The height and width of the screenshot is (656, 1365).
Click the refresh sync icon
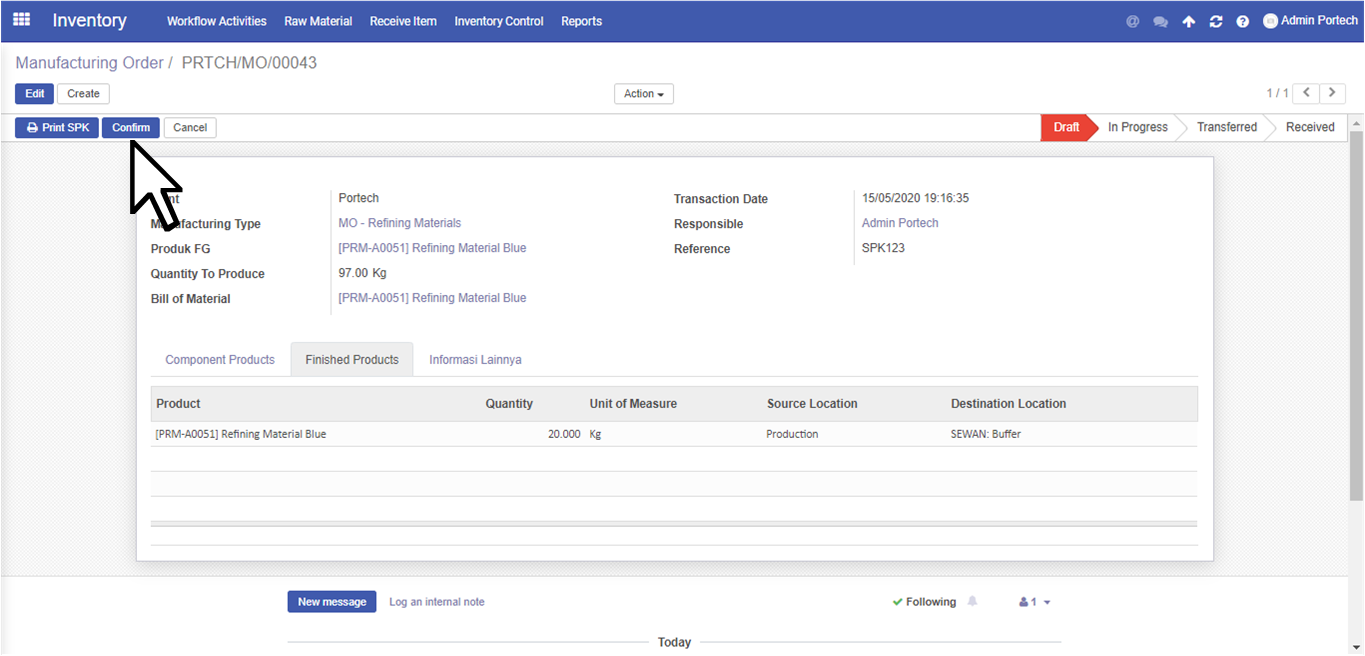coord(1215,21)
